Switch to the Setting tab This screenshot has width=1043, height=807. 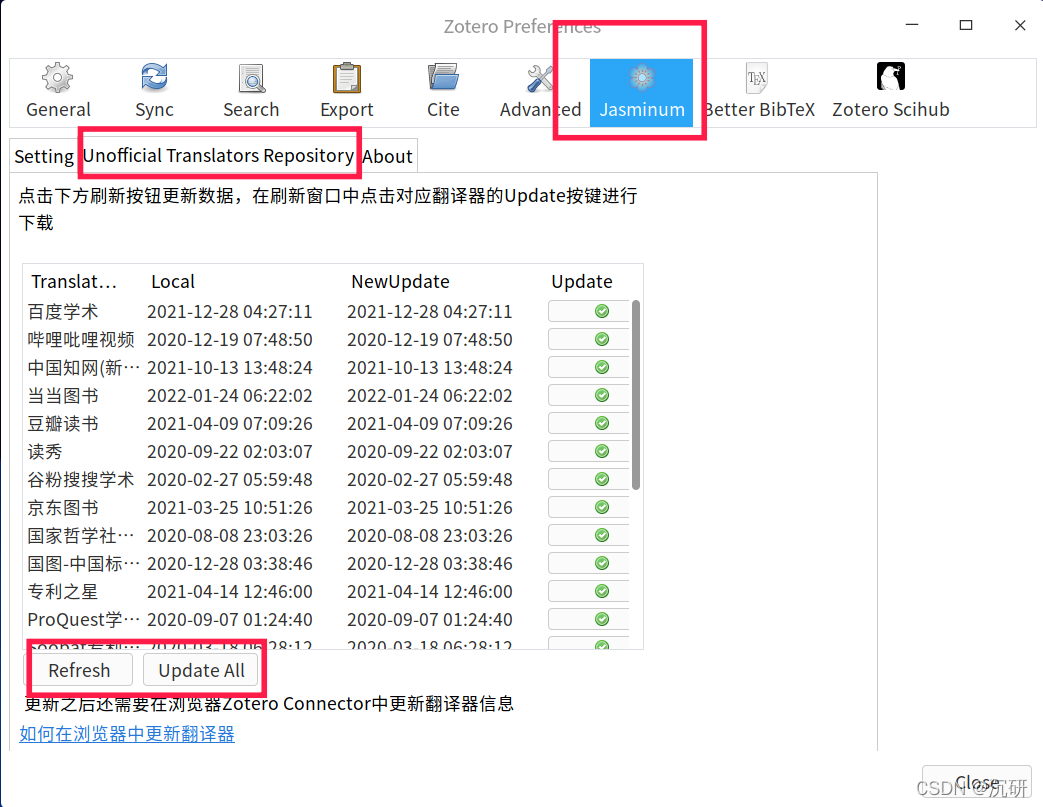point(44,156)
